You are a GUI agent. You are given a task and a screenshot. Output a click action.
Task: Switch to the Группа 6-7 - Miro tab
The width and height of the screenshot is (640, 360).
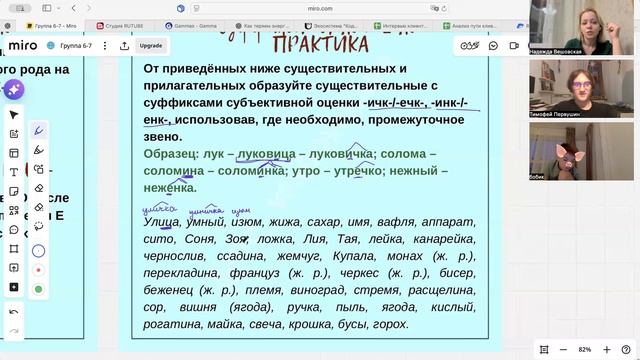point(51,26)
